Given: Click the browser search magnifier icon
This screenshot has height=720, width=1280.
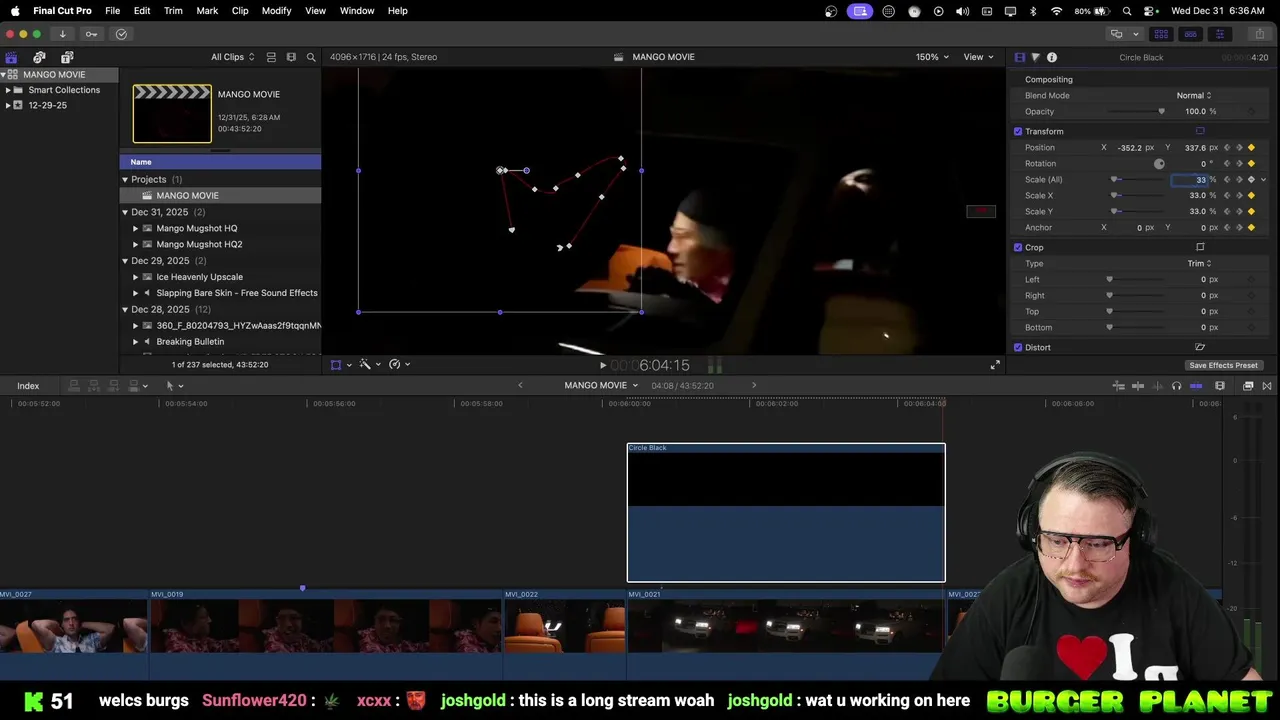Looking at the screenshot, I should click(311, 57).
